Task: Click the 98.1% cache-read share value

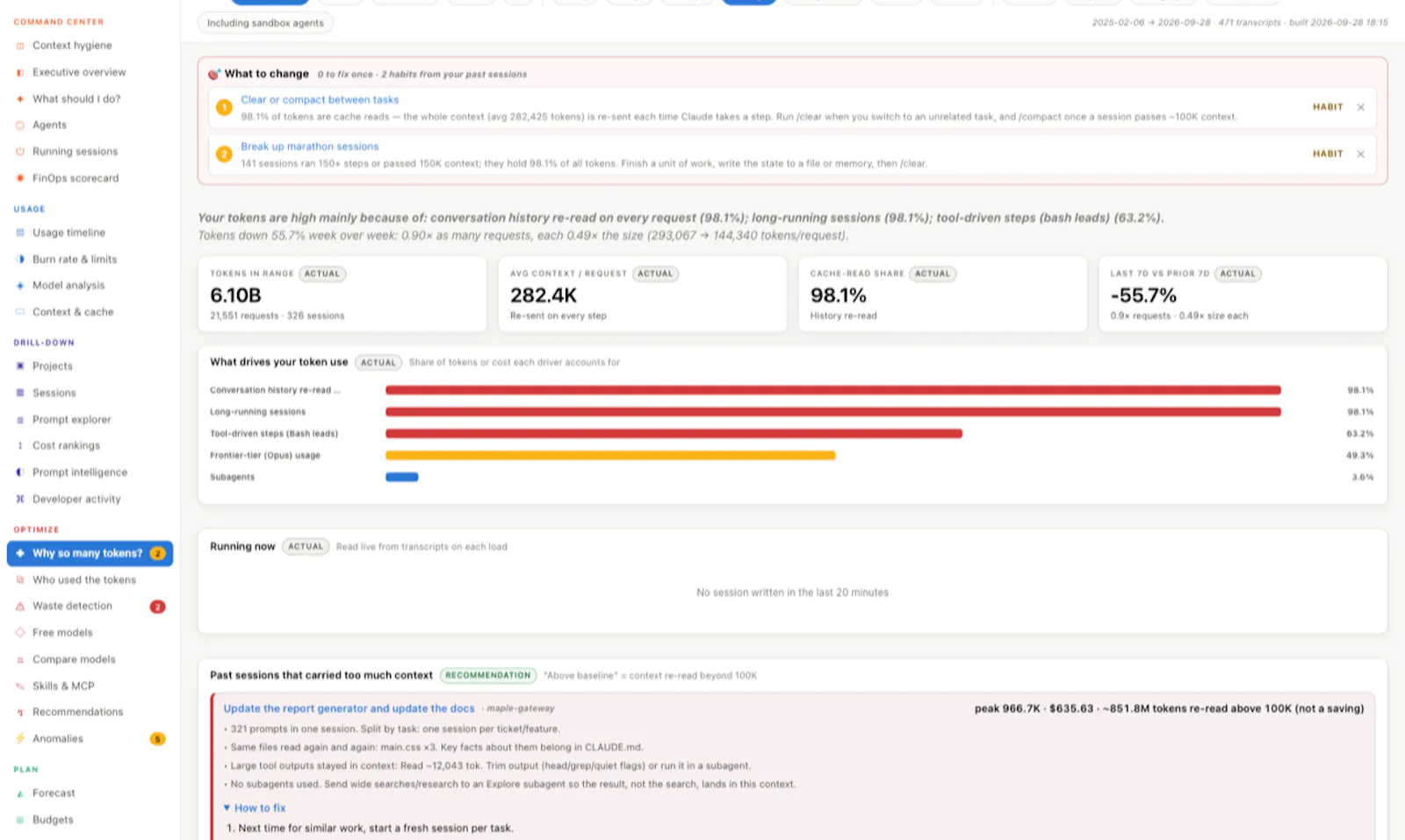Action: coord(838,296)
